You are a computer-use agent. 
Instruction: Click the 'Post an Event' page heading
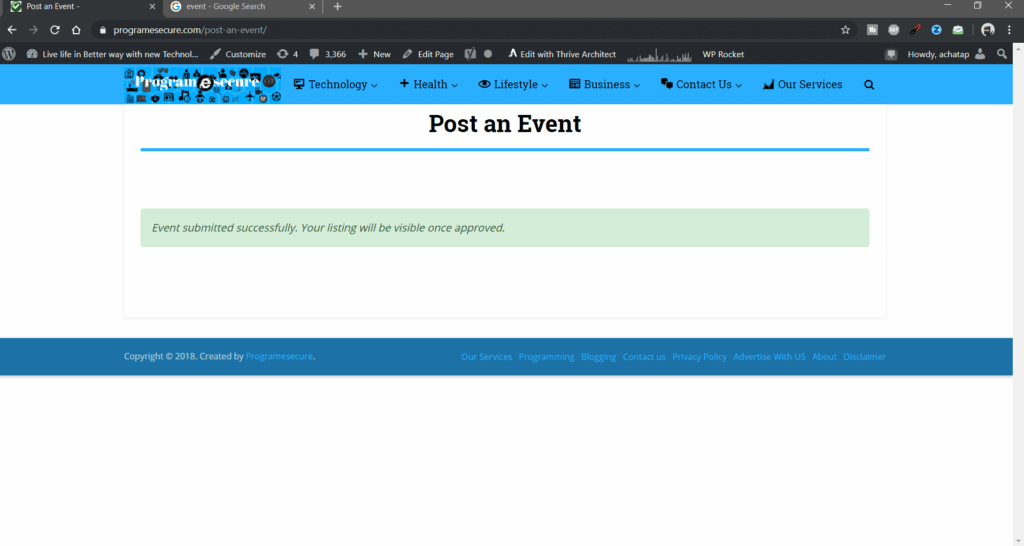[x=505, y=123]
